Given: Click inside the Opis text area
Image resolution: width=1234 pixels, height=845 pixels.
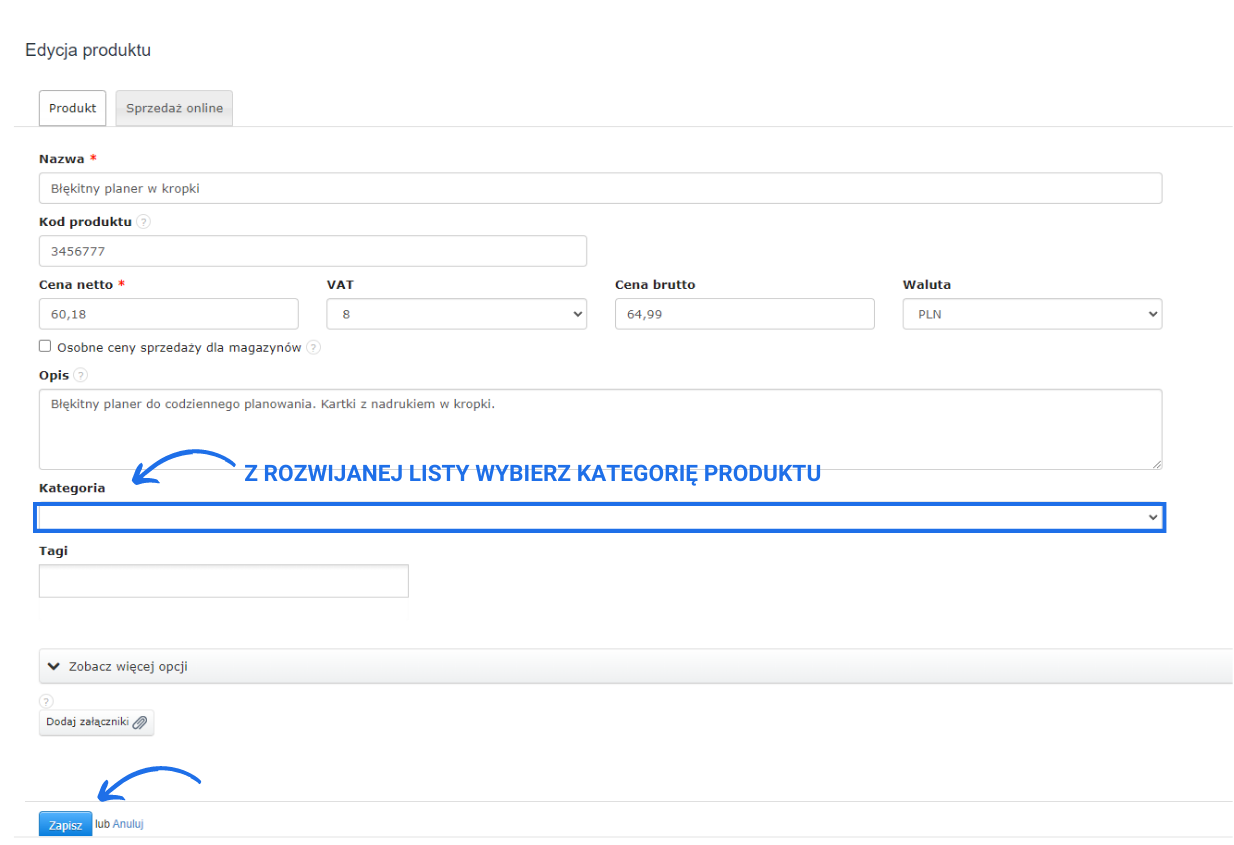Looking at the screenshot, I should point(600,430).
